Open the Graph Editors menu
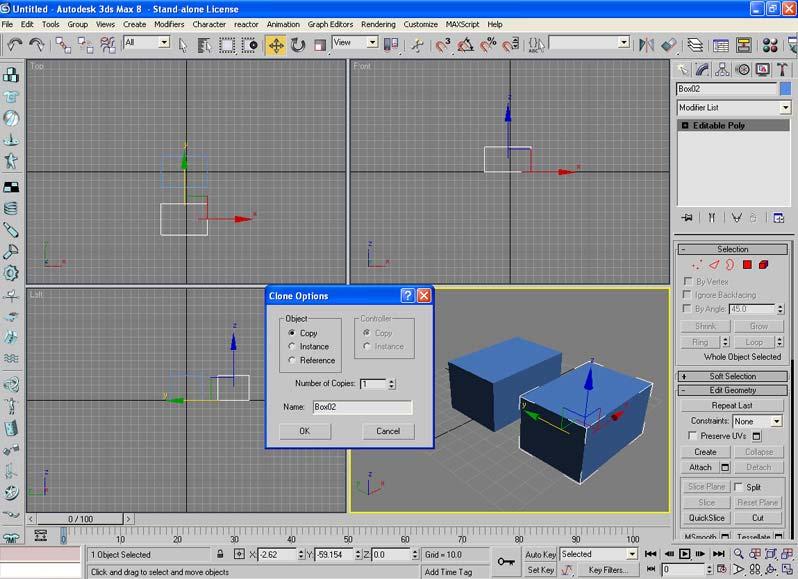This screenshot has width=798, height=579. pos(330,24)
